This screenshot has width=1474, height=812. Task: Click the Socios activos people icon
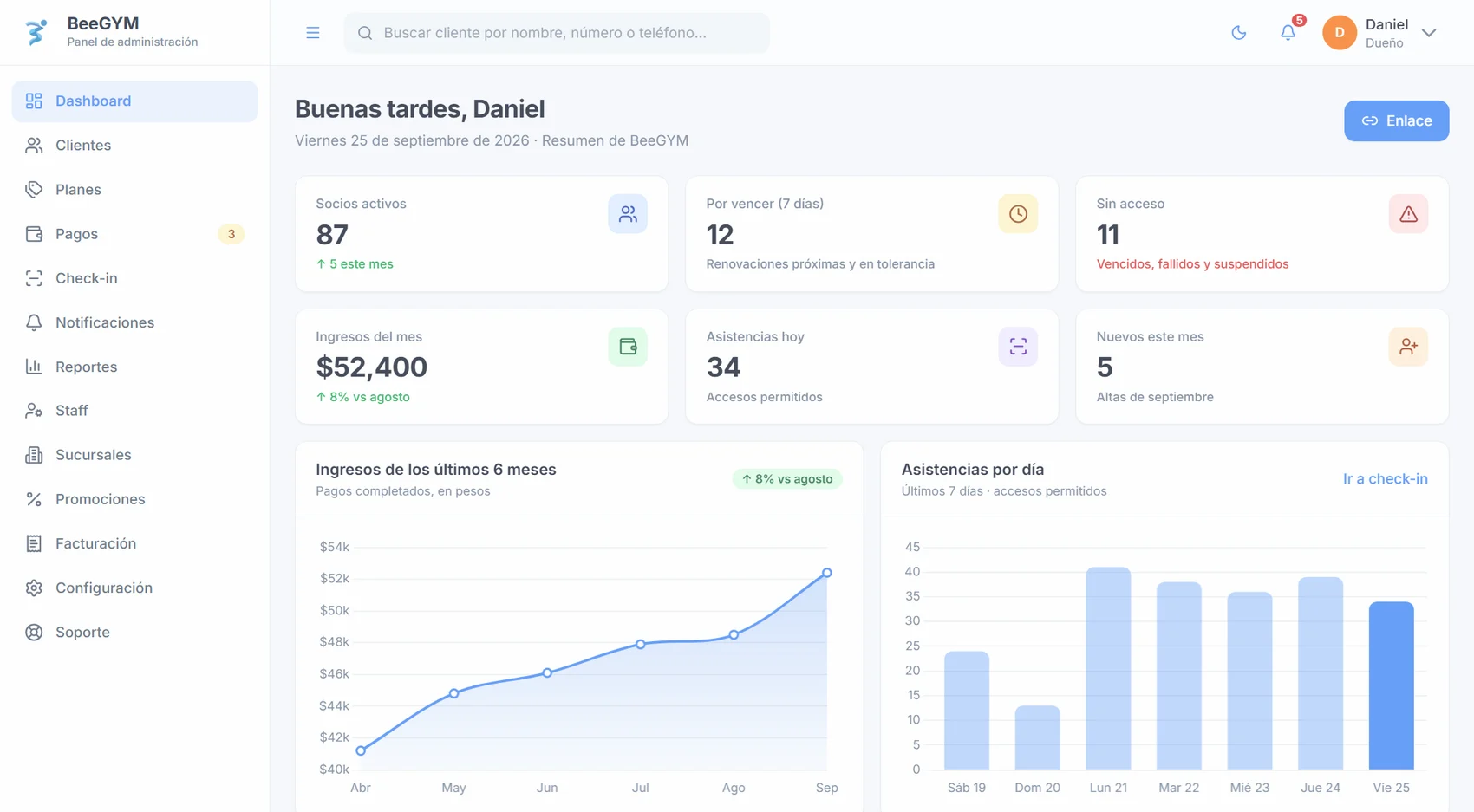click(x=628, y=214)
